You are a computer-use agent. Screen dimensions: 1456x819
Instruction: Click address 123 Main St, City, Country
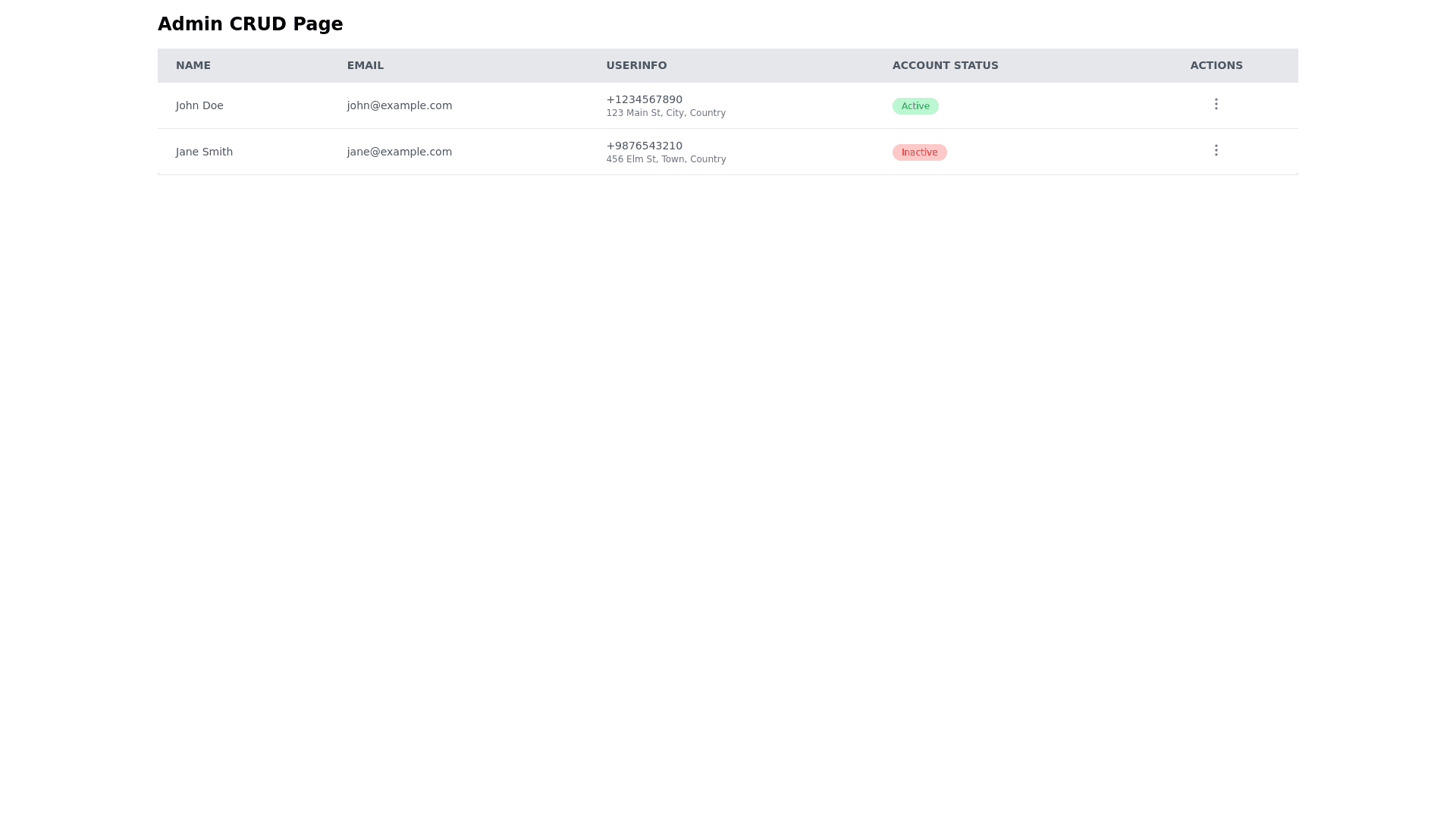coord(666,113)
